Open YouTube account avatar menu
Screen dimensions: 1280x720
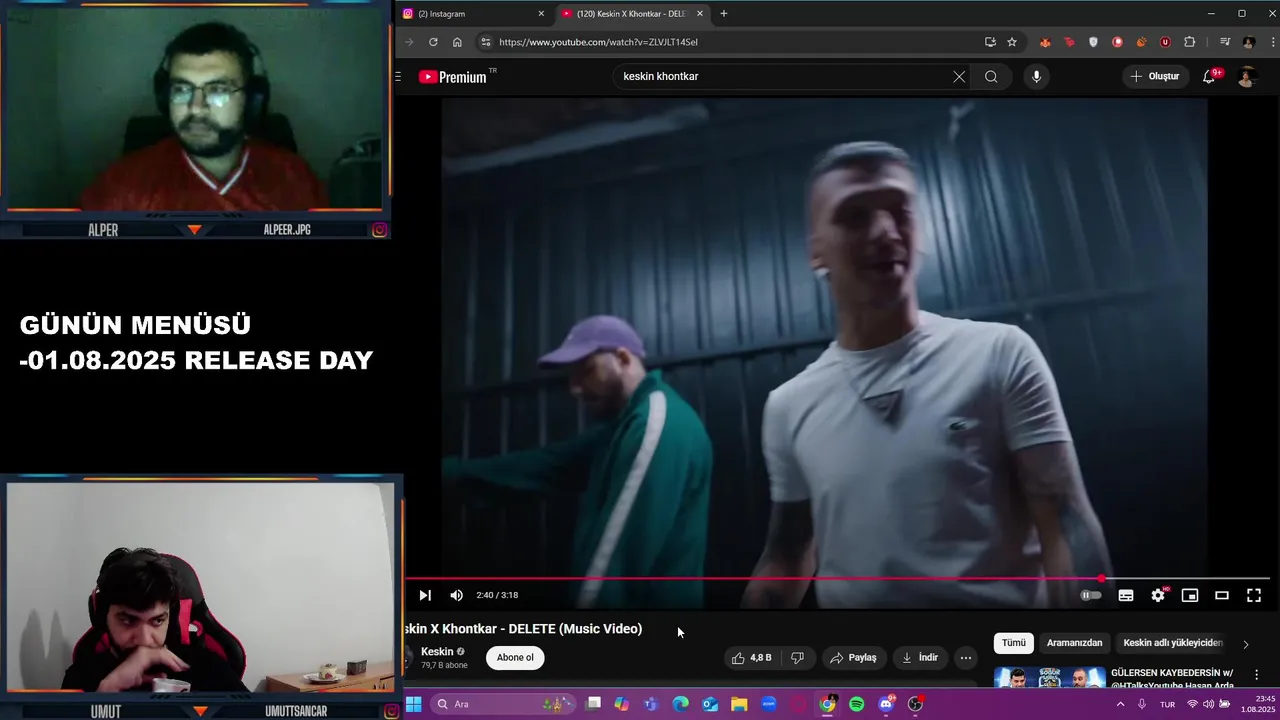click(1246, 77)
